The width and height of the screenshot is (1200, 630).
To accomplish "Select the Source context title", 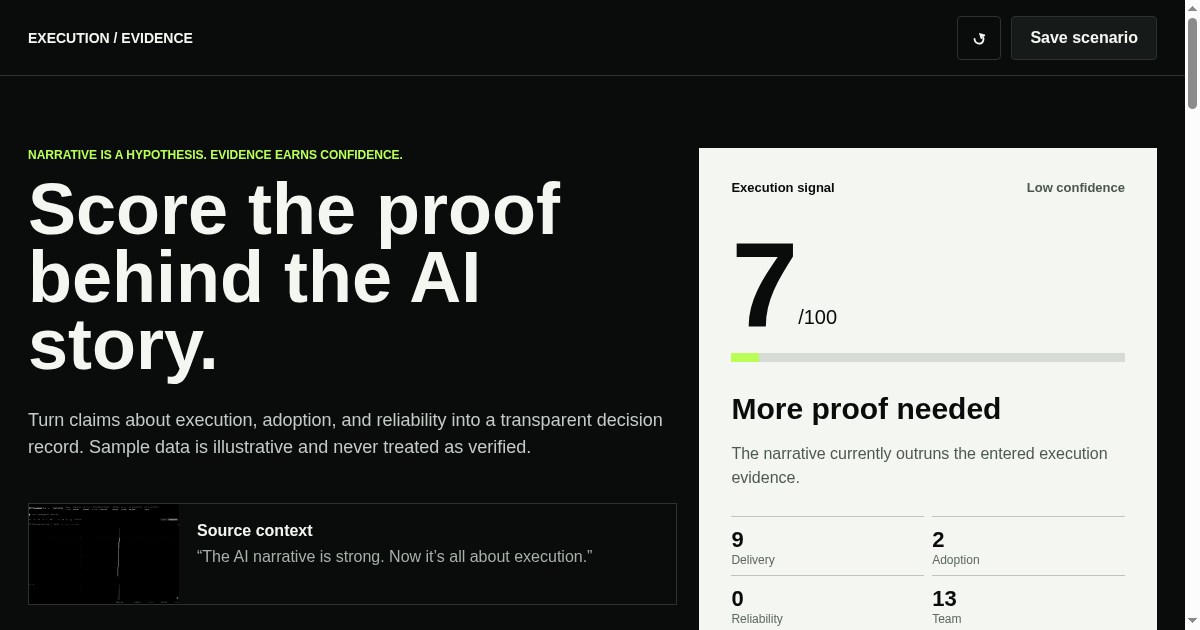I will point(255,530).
